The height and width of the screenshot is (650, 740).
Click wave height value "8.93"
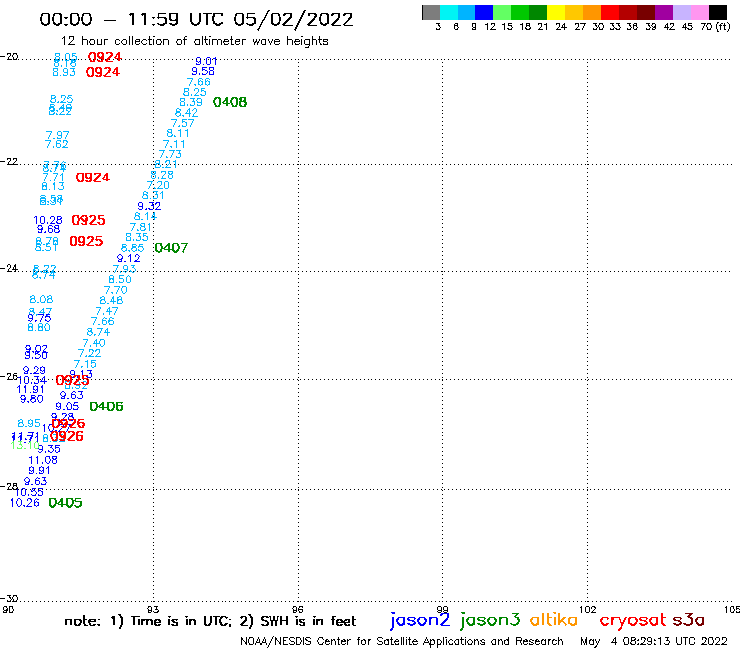coord(64,72)
